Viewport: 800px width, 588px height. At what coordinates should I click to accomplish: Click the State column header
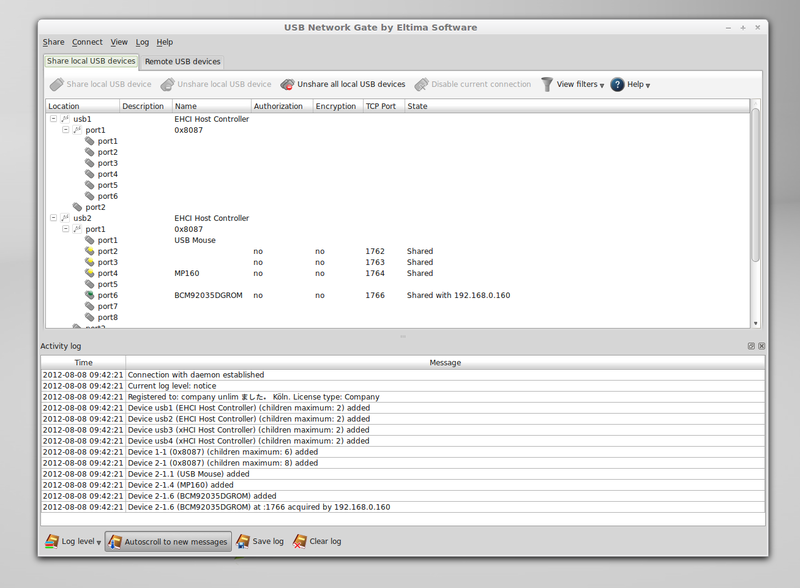(578, 106)
